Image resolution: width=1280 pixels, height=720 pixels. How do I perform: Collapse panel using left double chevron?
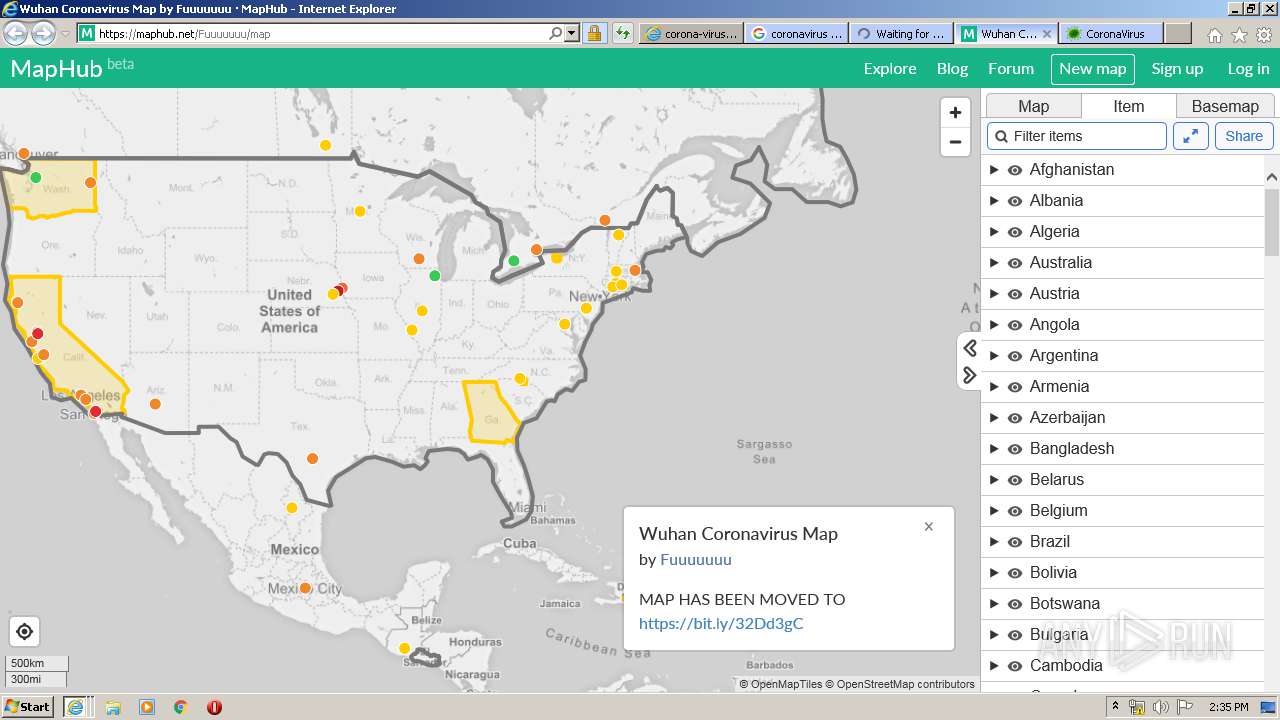click(x=970, y=348)
